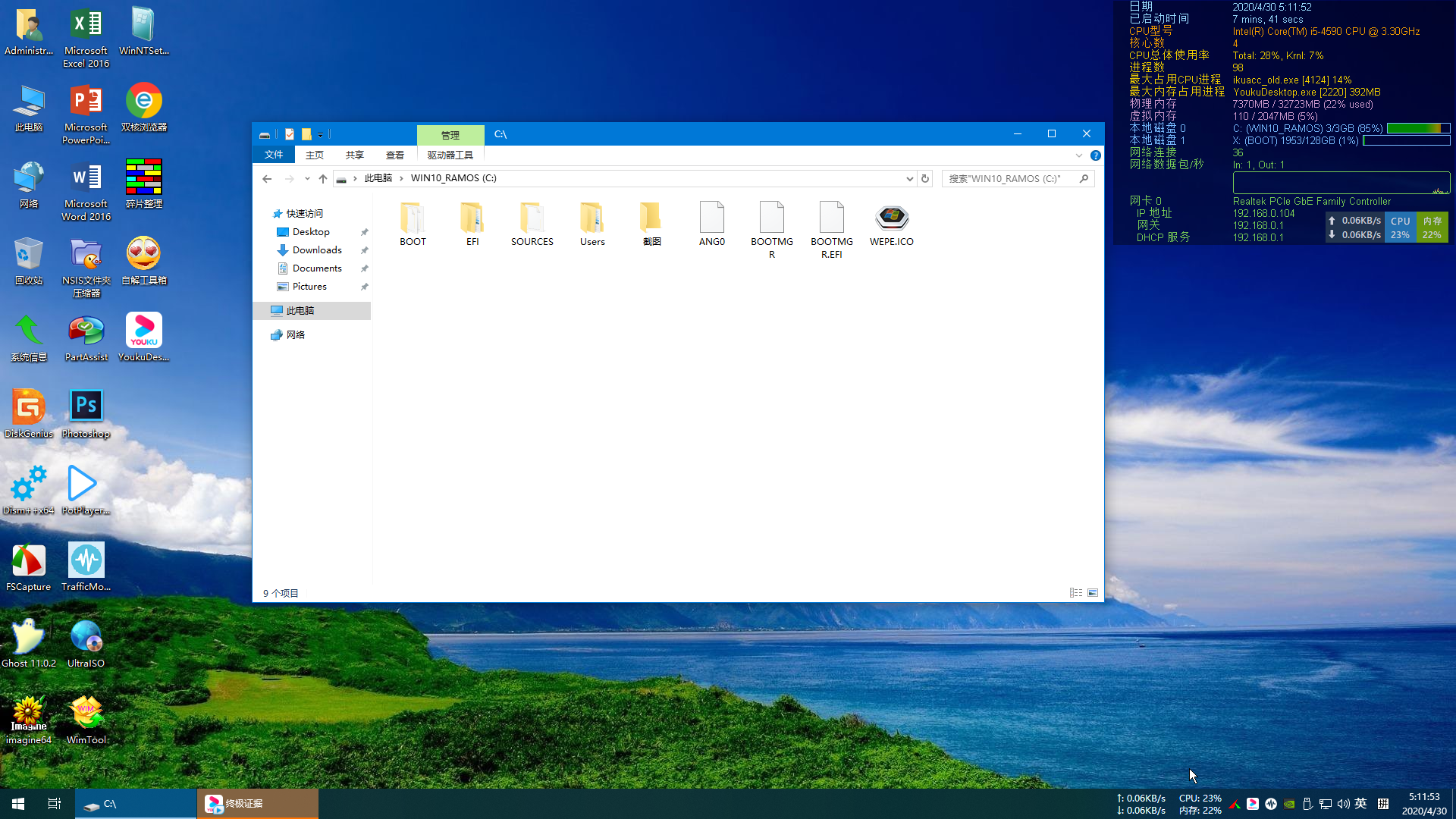Select the Users folder
This screenshot has width=1456, height=819.
592,224
